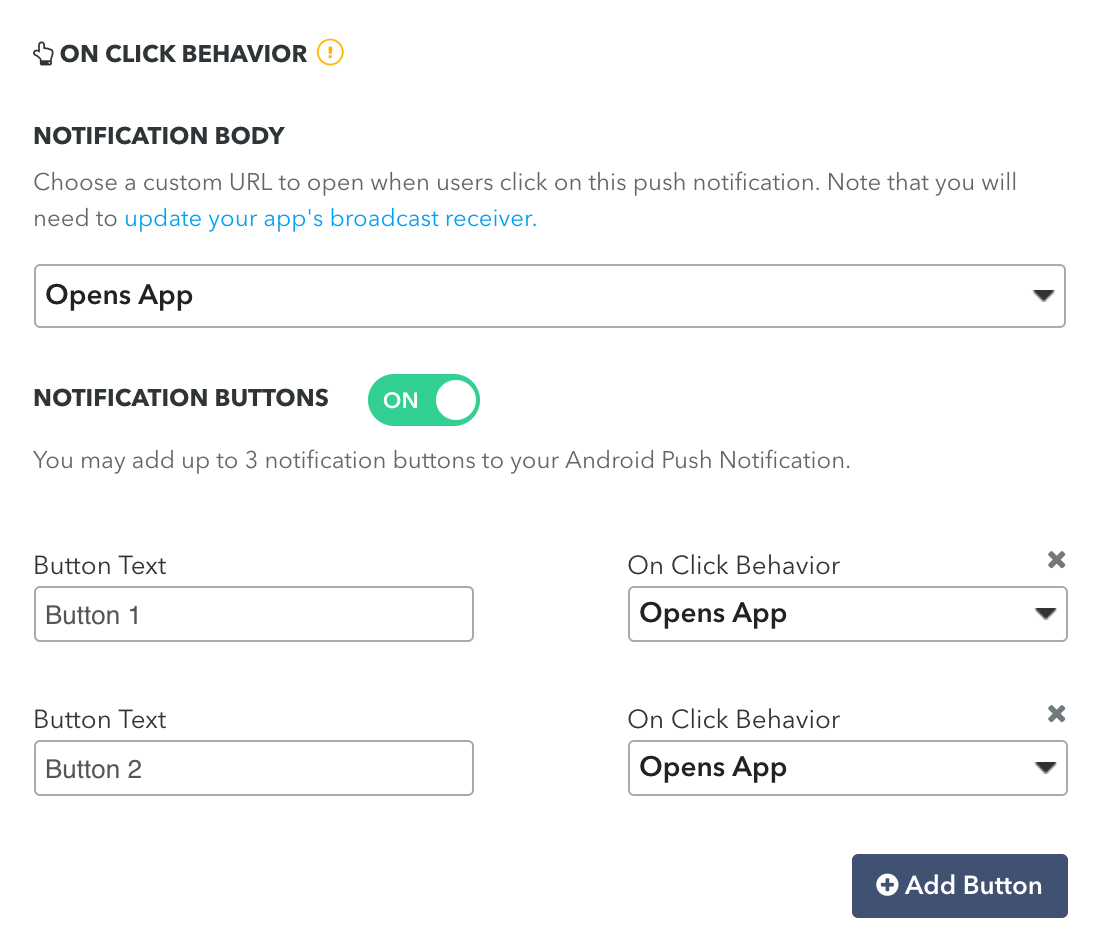Click the dropdown arrow on the Notification Body selector
Screen dimensions: 1096x948
point(1043,295)
